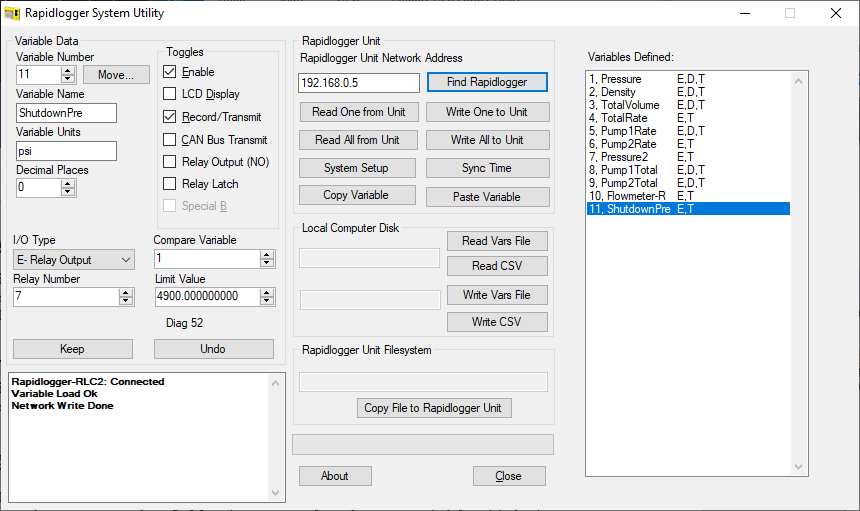Click Copy File to Rapidlogger Unit
860x511 pixels.
[x=434, y=408]
